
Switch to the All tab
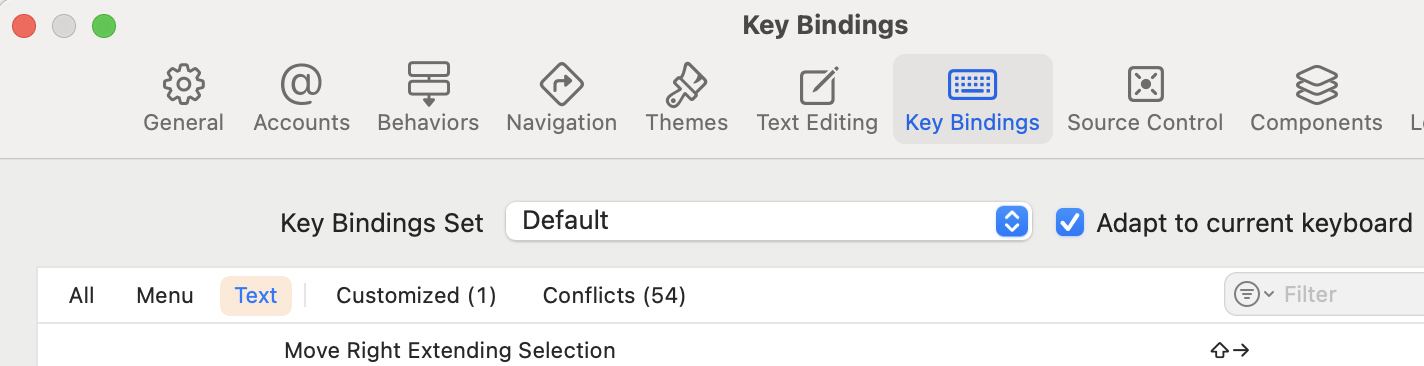pos(82,295)
